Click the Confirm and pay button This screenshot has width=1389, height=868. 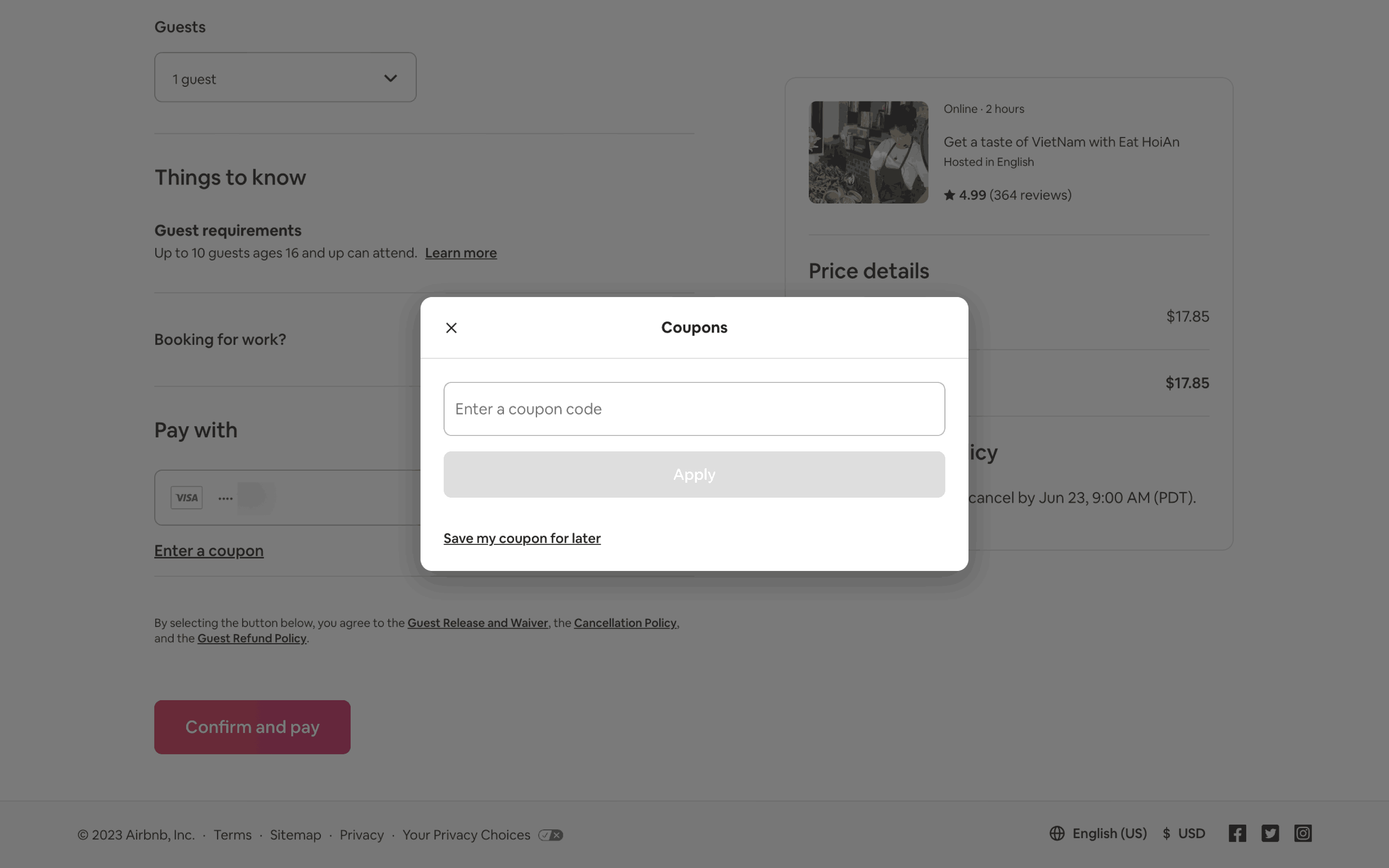pyautogui.click(x=252, y=727)
